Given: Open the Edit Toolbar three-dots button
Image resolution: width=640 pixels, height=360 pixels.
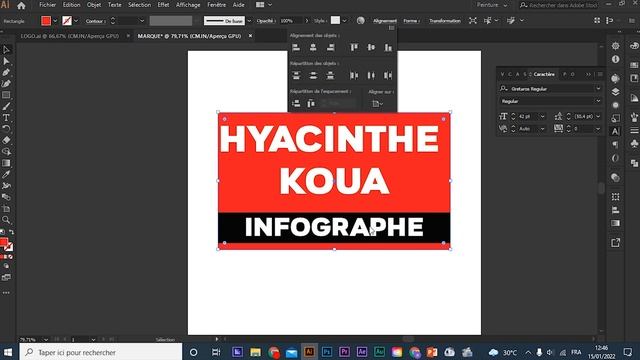Looking at the screenshot, I should (6, 293).
